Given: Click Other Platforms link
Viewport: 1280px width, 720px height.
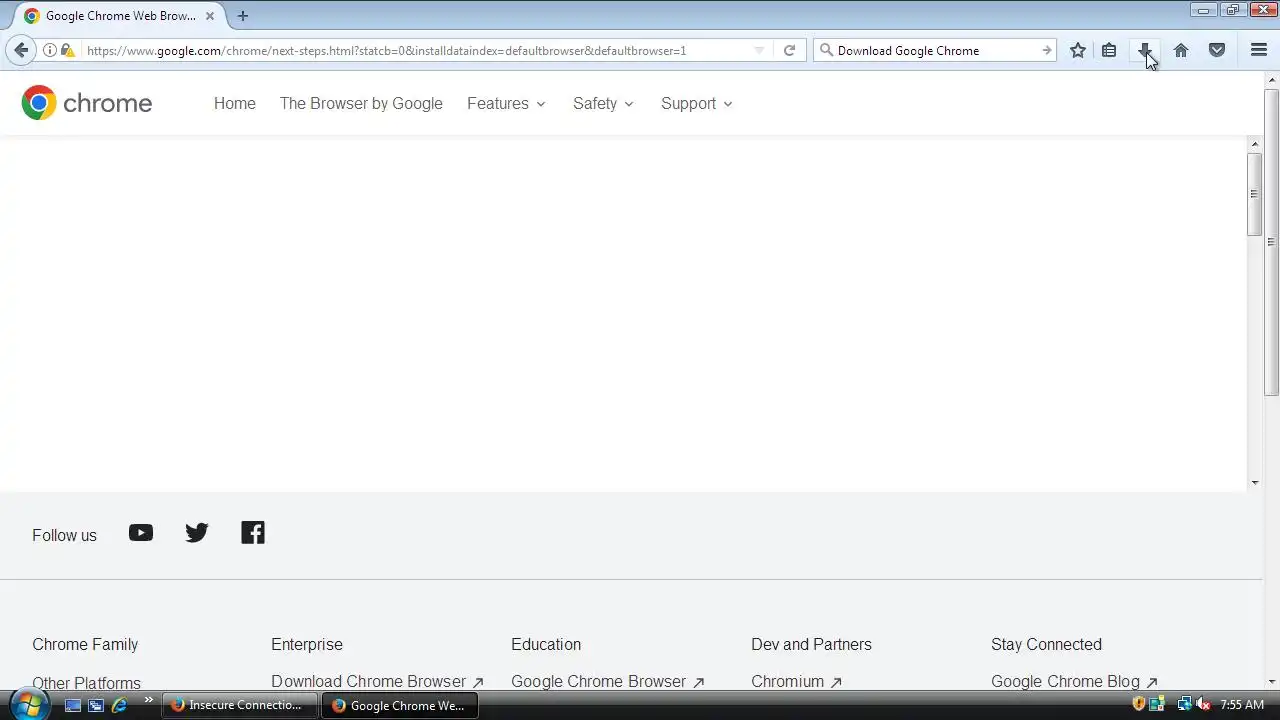Looking at the screenshot, I should pos(86,682).
